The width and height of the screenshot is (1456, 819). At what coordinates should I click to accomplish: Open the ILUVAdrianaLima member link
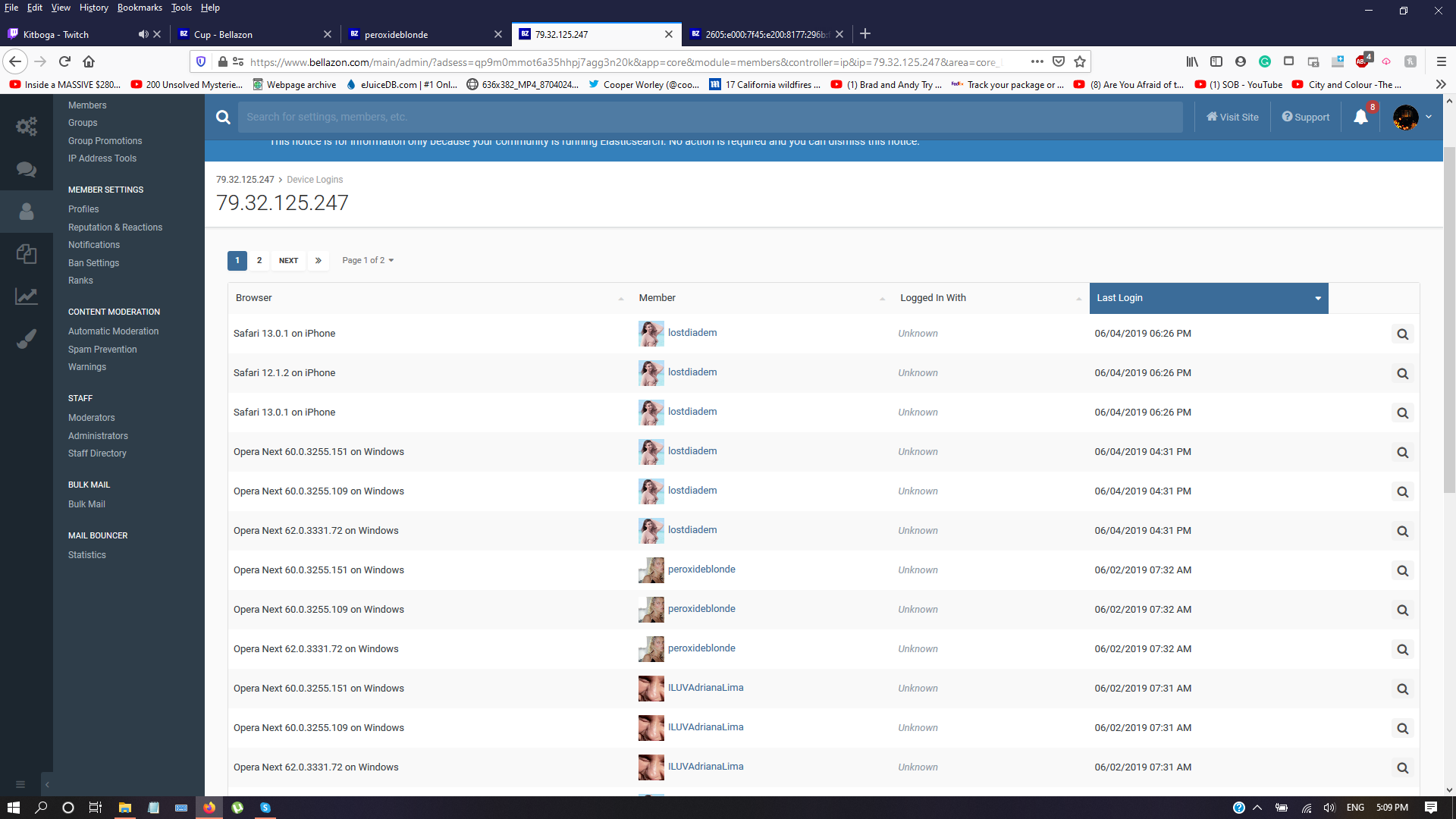click(705, 688)
